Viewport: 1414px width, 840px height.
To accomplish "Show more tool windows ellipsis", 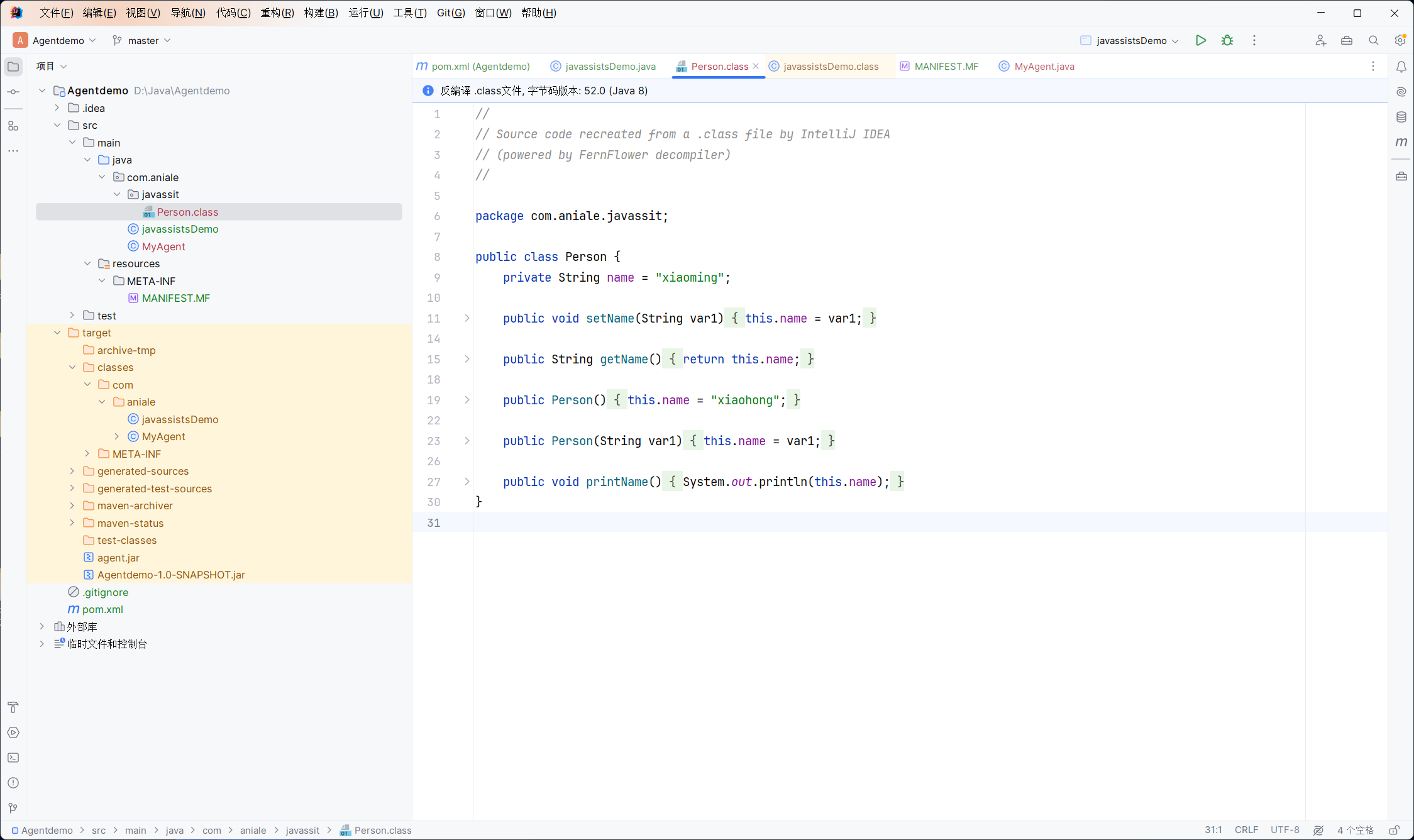I will [x=13, y=151].
